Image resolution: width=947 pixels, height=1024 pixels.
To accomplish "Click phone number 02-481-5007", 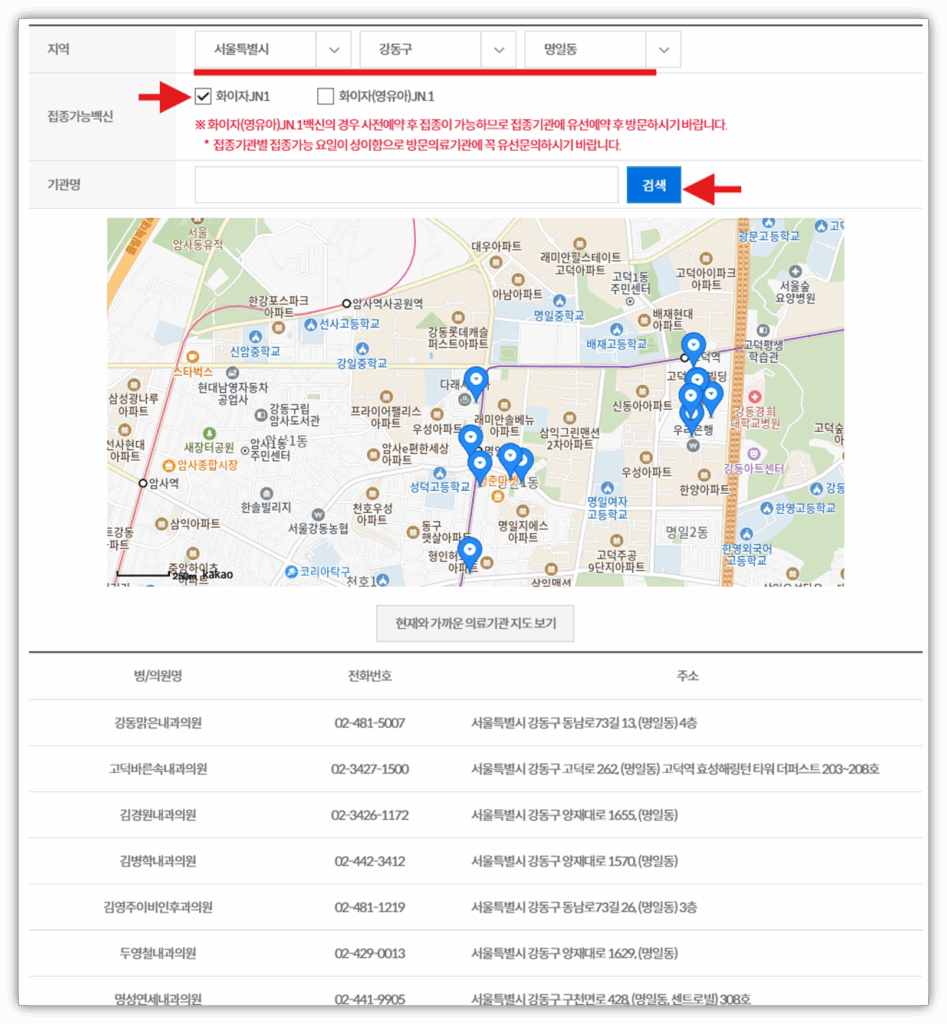I will [370, 723].
